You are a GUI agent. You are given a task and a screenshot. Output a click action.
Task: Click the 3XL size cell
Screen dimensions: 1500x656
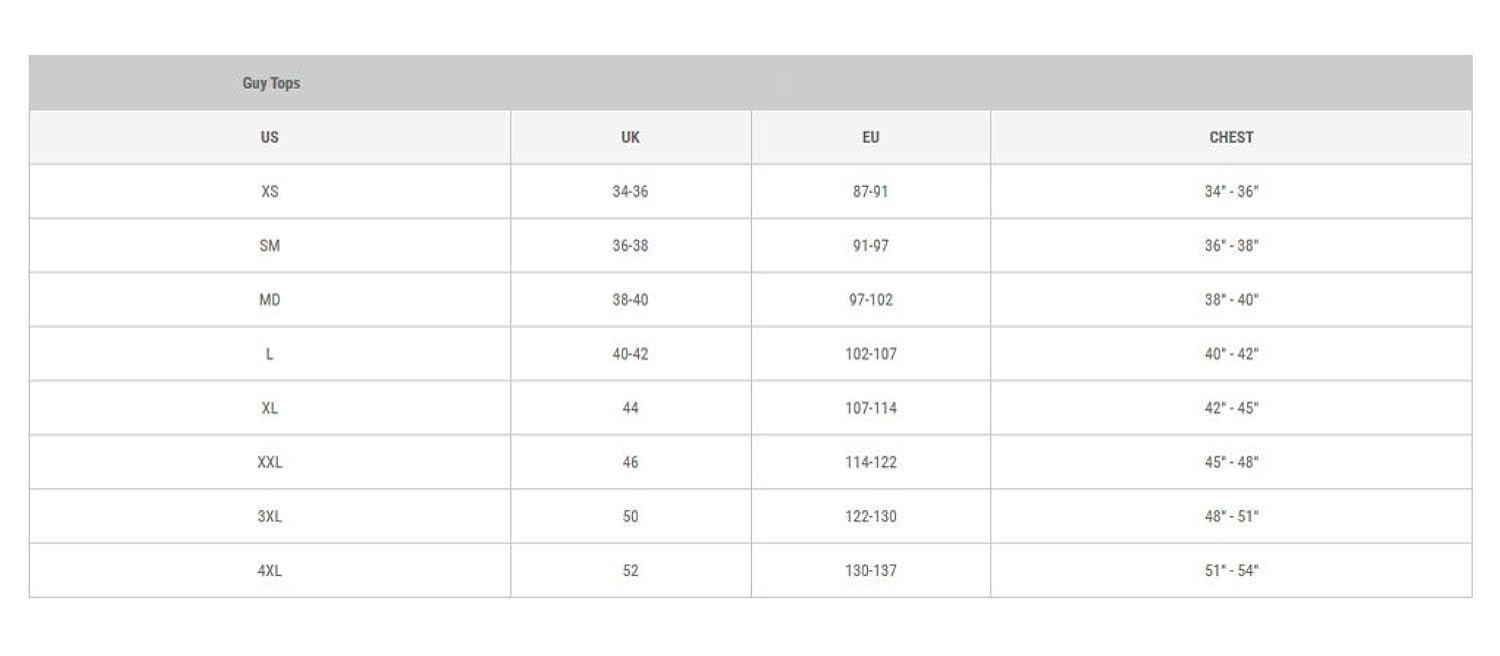270,516
